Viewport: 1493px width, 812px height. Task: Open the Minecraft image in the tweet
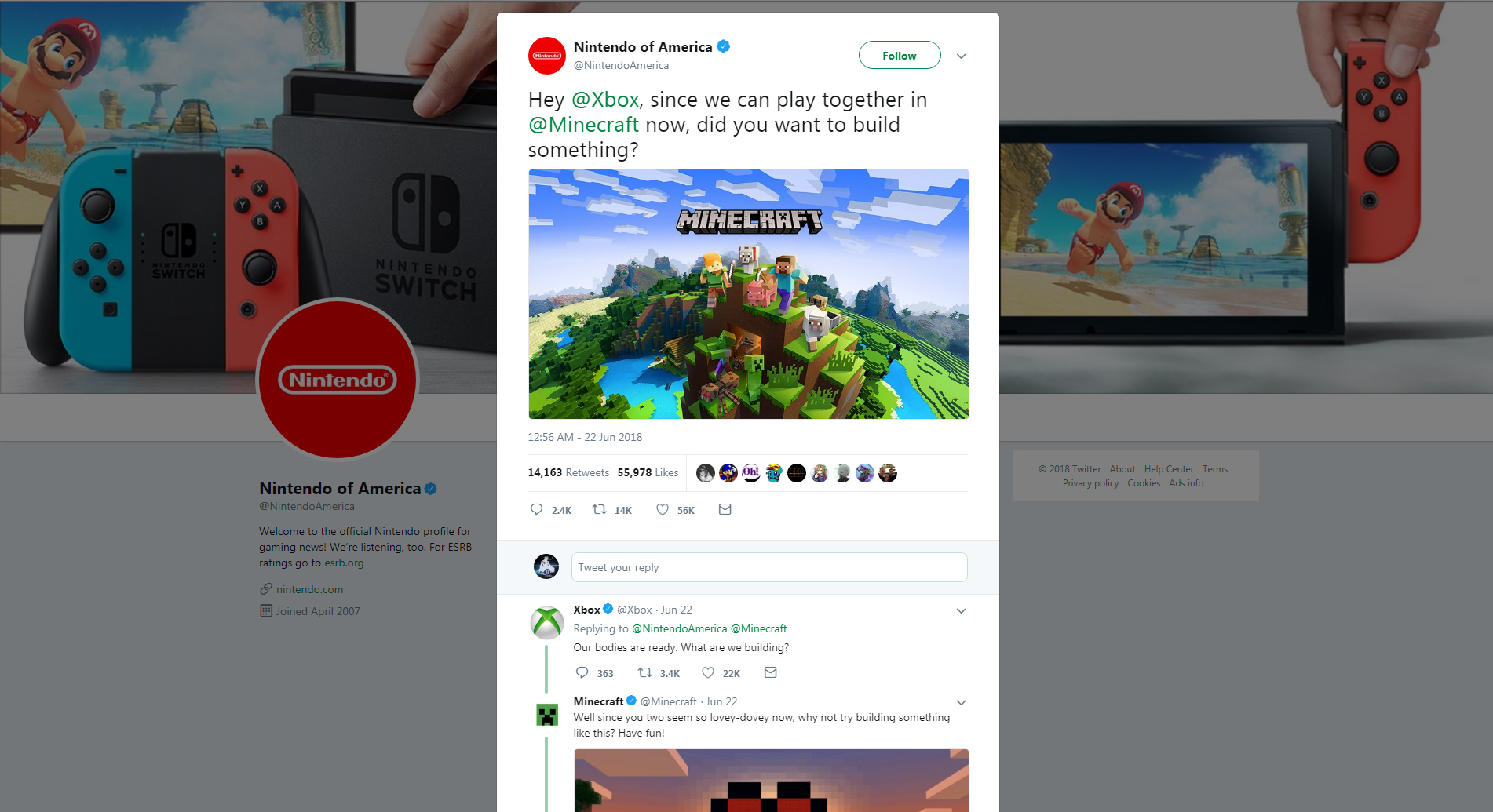coord(748,294)
